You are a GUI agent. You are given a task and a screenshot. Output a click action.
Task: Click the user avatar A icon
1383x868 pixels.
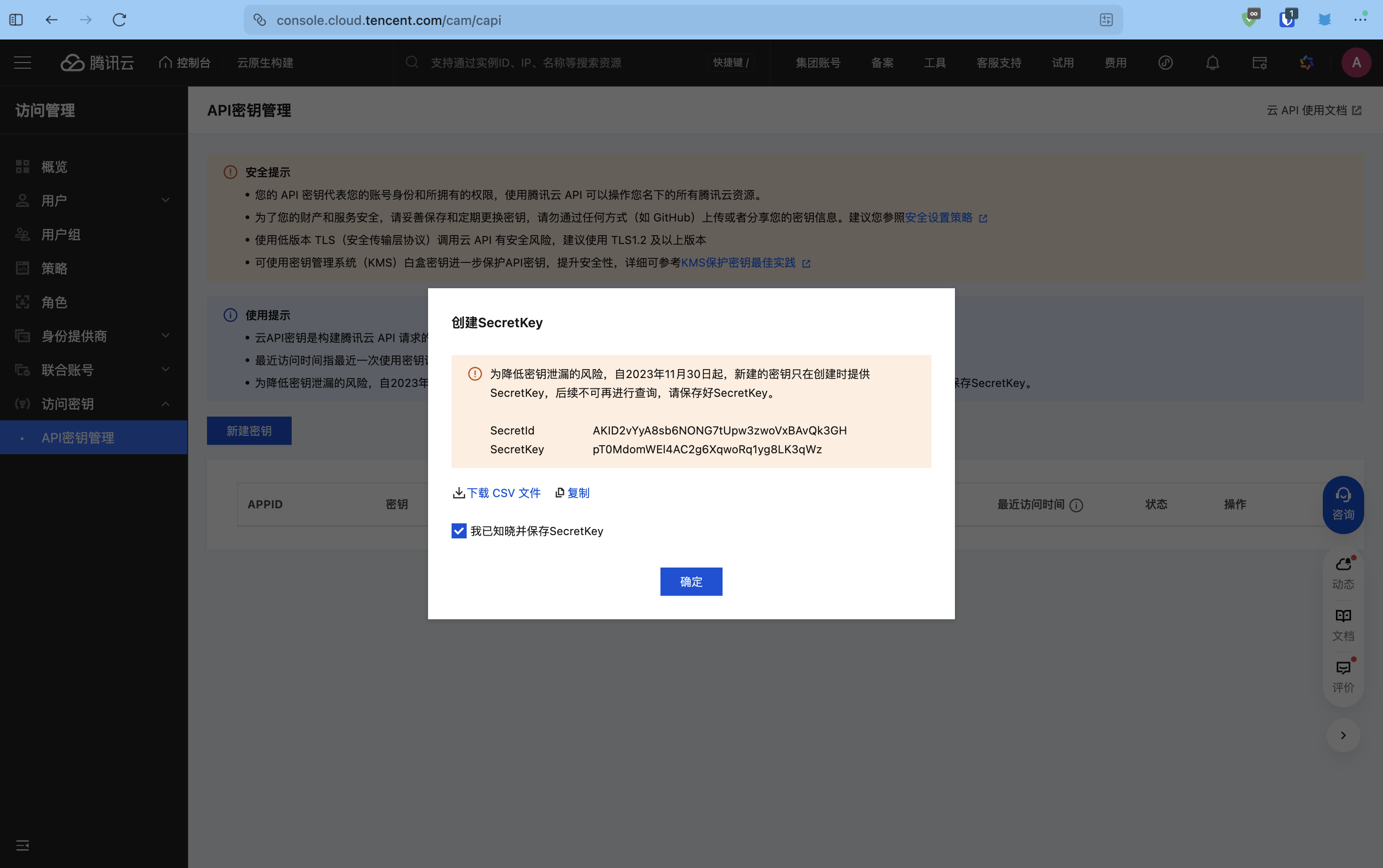[1356, 63]
